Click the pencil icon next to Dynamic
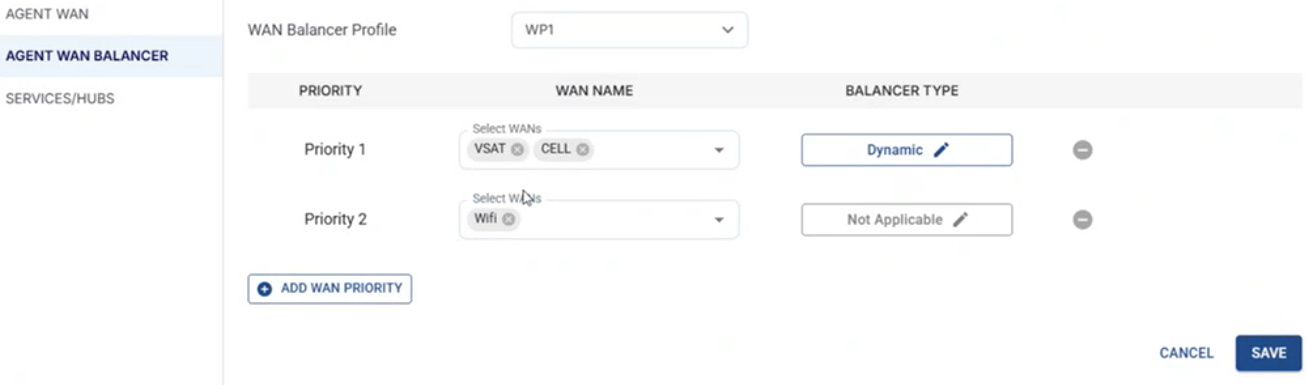This screenshot has height=385, width=1307. 941,150
